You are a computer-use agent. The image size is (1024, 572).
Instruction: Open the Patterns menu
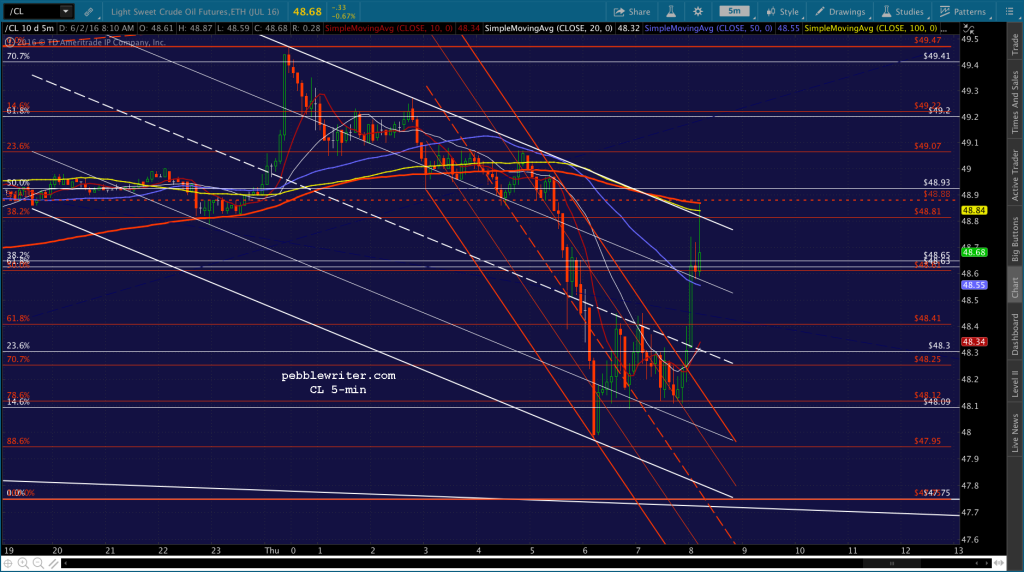point(963,12)
